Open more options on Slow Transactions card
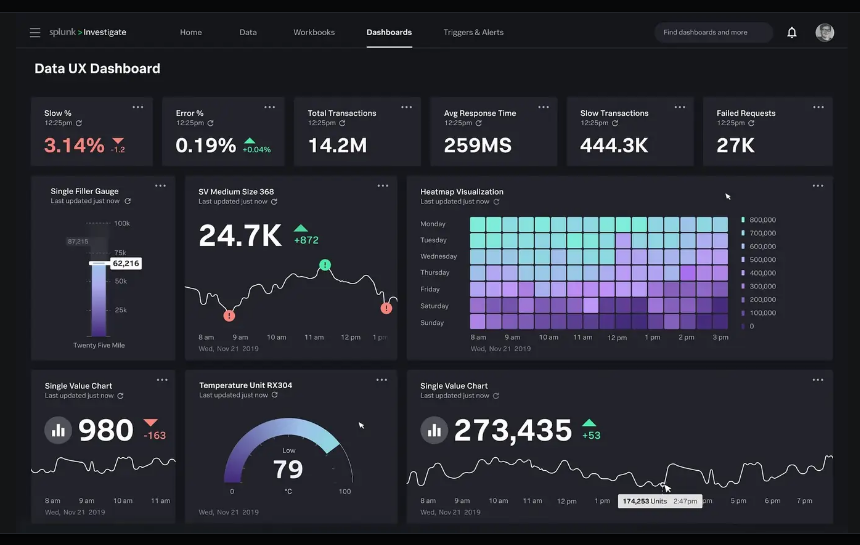Screen dimensions: 860x545 coord(680,107)
